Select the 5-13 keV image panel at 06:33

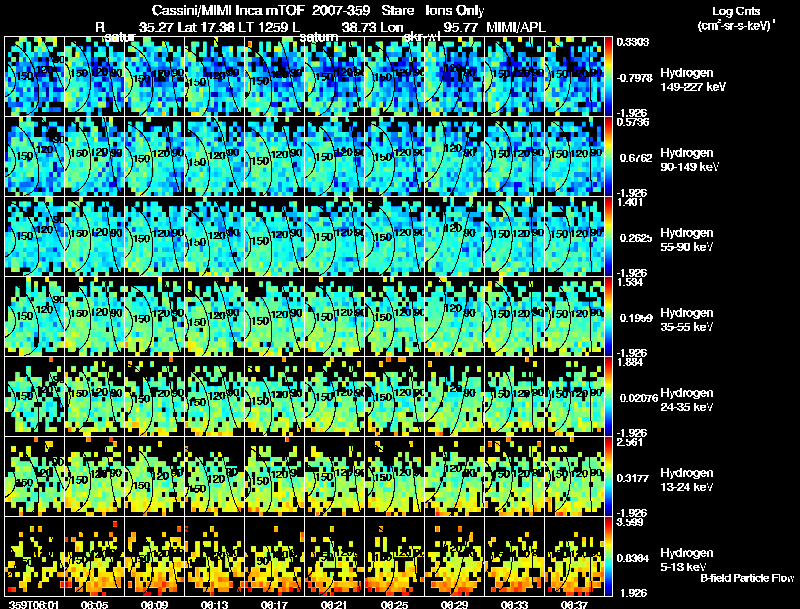[515, 557]
